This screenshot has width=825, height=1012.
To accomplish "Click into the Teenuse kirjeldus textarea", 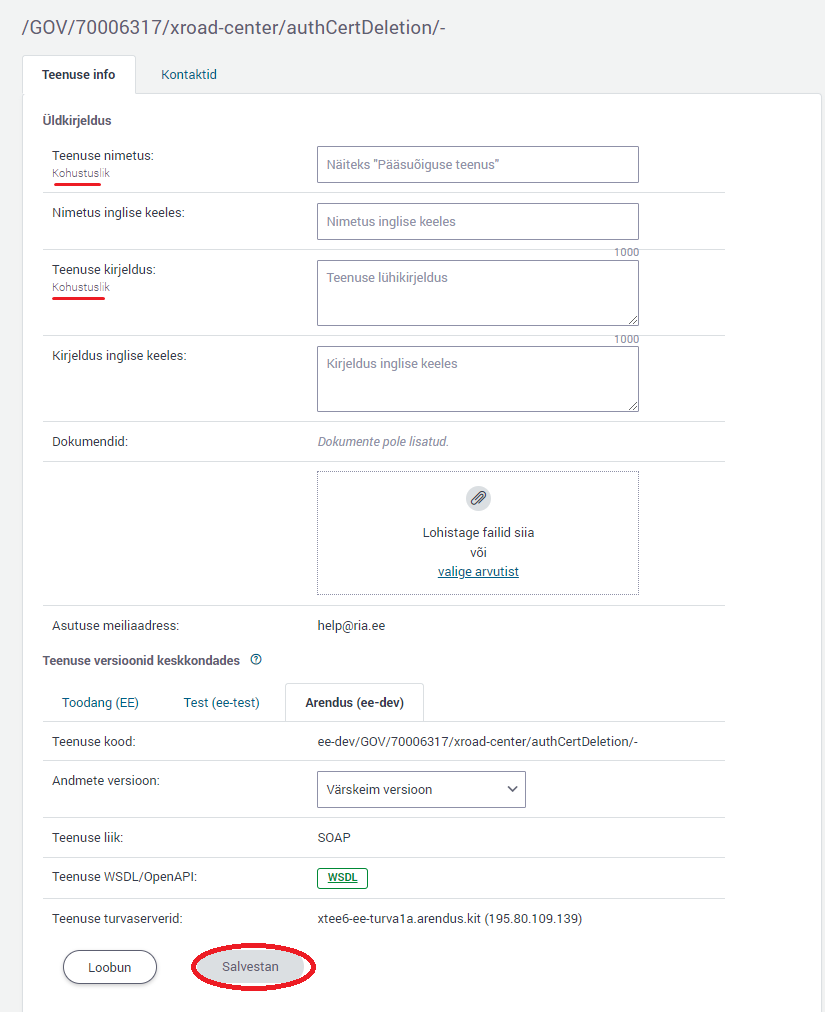I will click(x=477, y=292).
